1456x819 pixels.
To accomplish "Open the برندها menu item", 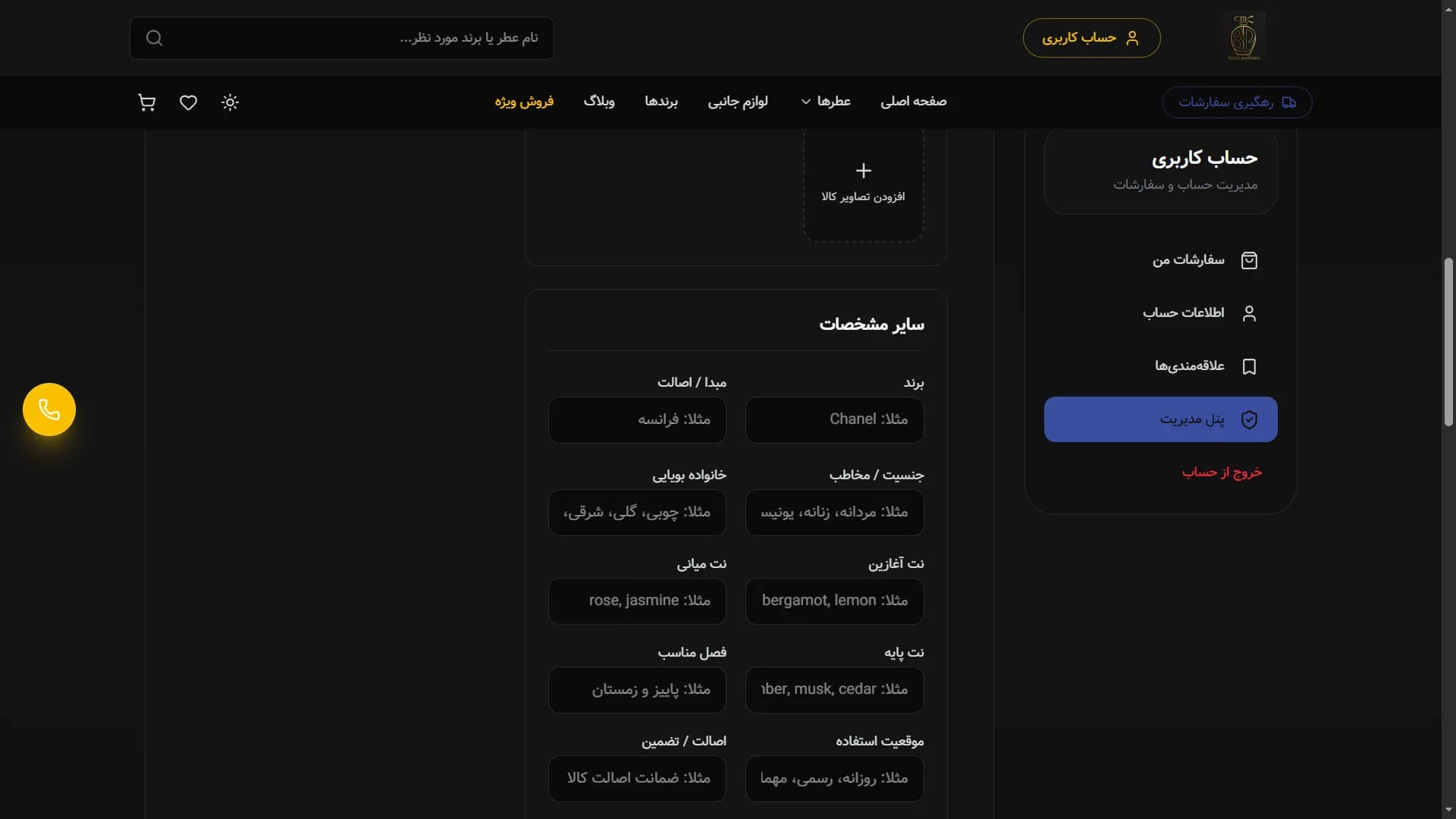I will point(661,102).
